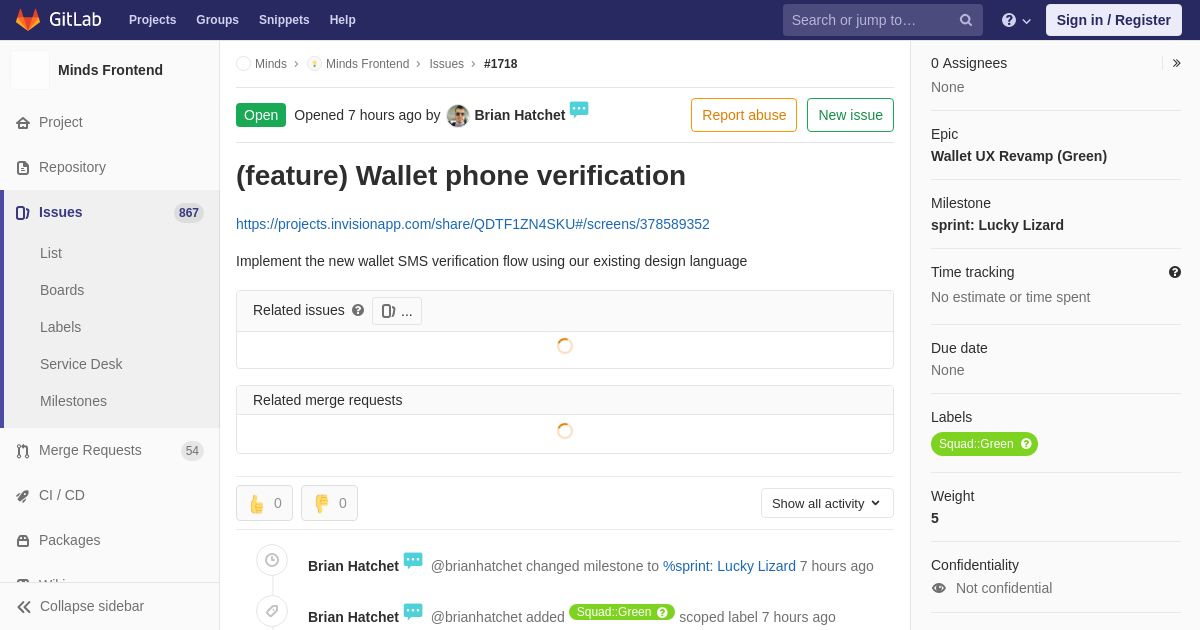This screenshot has height=630, width=1200.
Task: Click the Report abuse button
Action: point(744,115)
